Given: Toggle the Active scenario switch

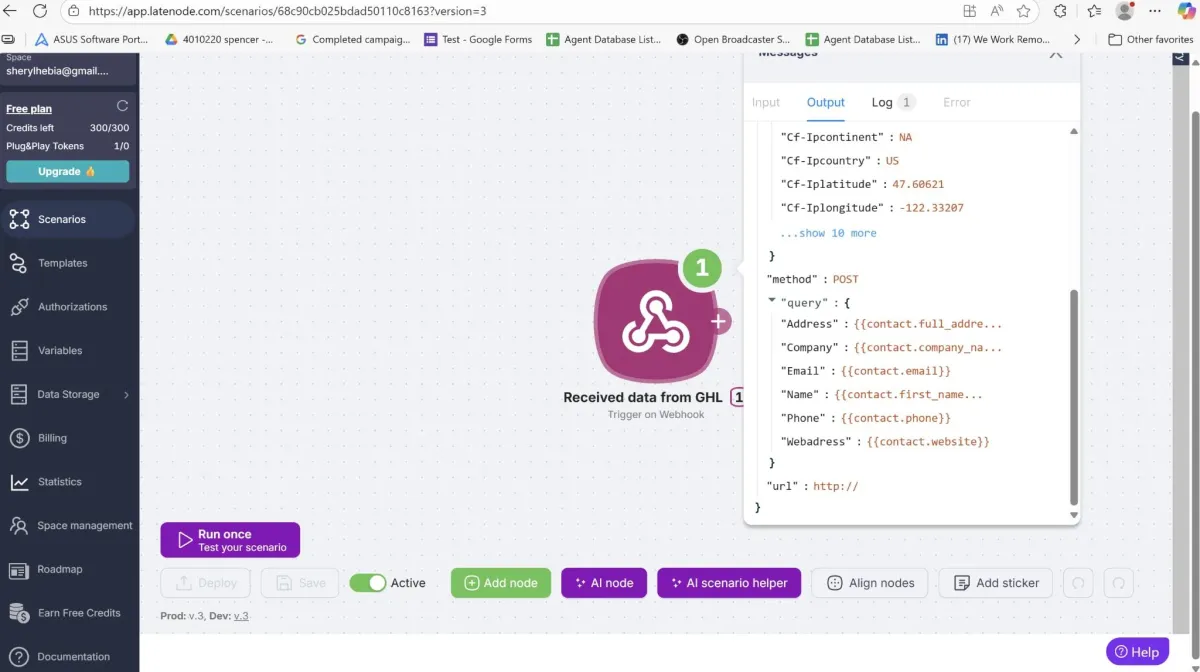Looking at the screenshot, I should pyautogui.click(x=367, y=583).
